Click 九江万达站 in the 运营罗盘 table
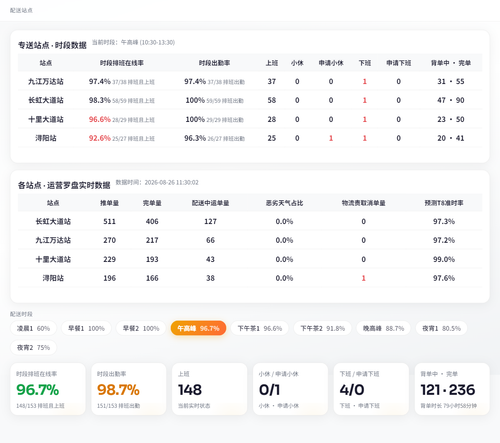The width and height of the screenshot is (500, 443). tap(53, 240)
